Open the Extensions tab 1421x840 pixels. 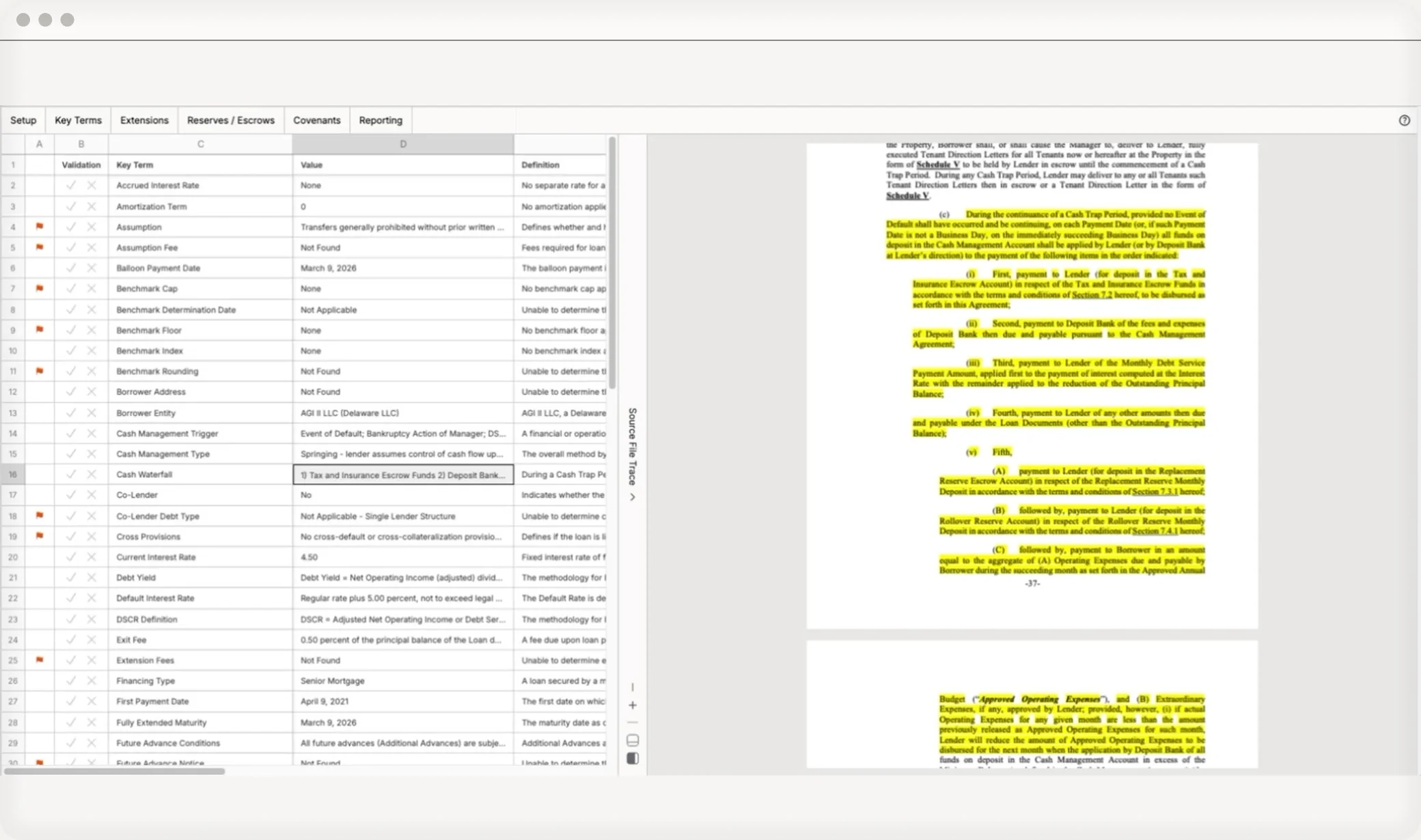144,120
